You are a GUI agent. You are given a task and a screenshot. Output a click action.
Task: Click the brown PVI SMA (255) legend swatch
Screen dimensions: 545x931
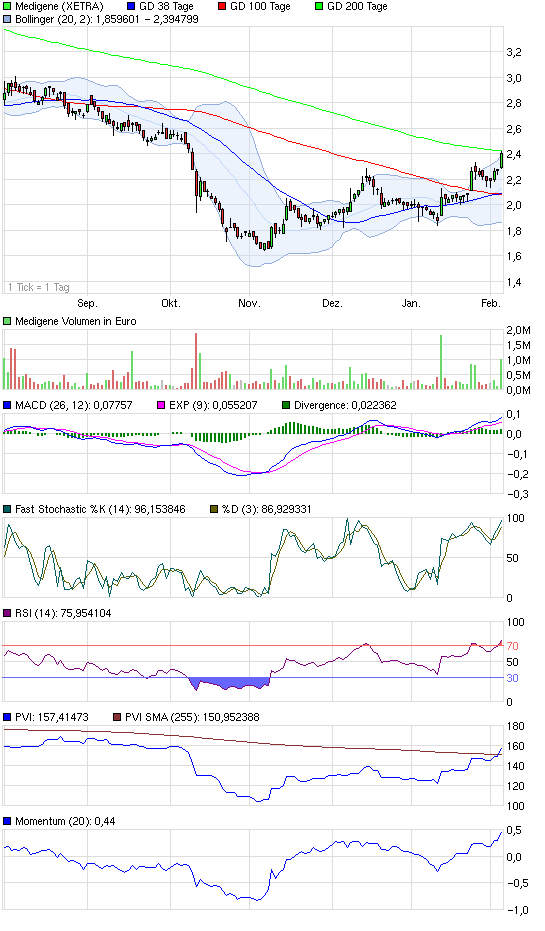coord(117,717)
